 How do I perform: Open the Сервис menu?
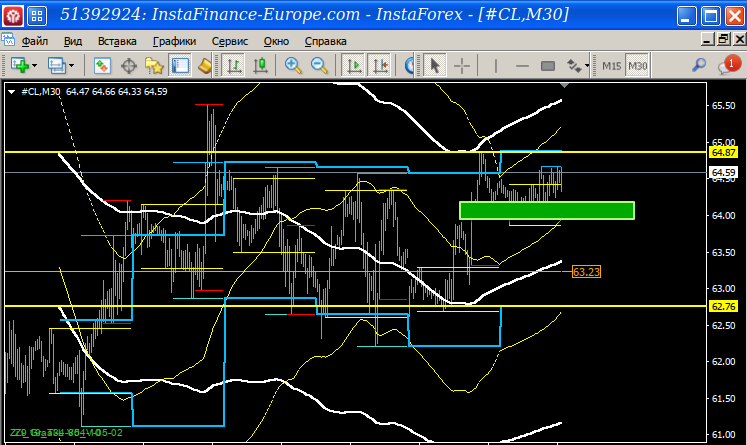click(x=230, y=41)
